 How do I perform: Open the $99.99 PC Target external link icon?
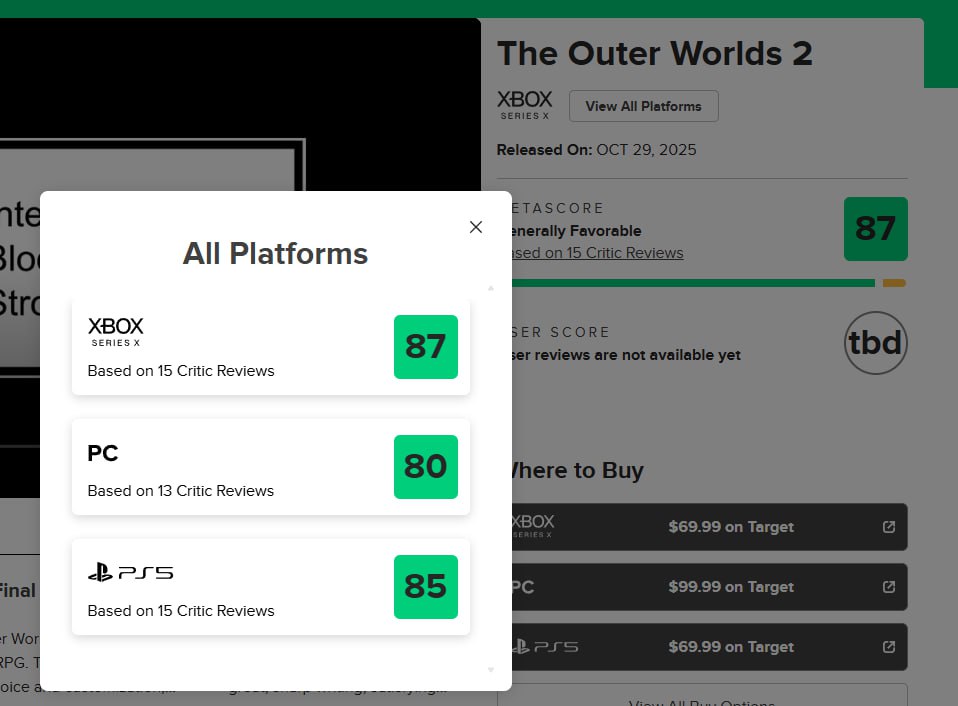pyautogui.click(x=888, y=587)
